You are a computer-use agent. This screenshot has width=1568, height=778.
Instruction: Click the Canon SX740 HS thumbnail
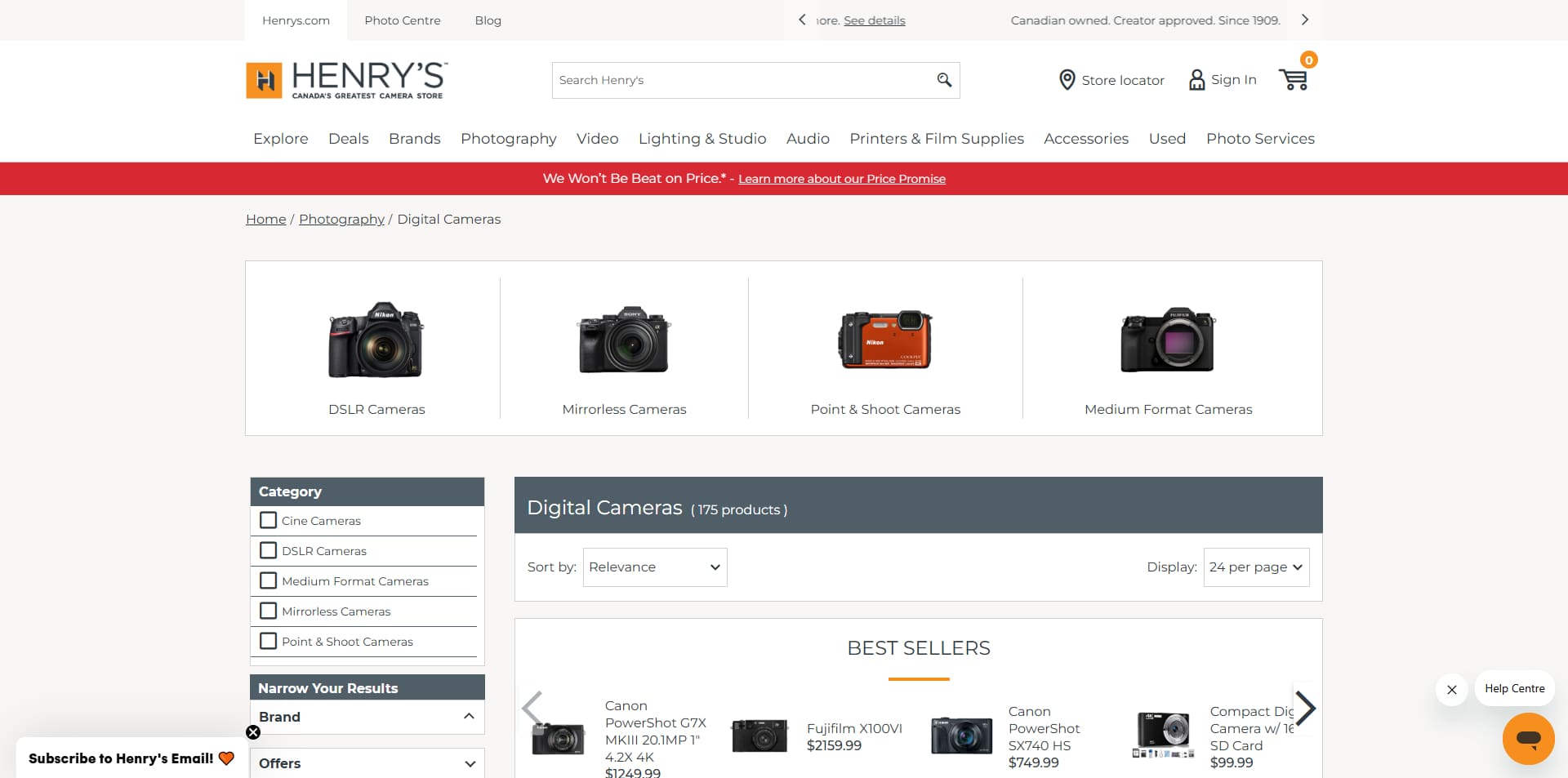961,736
